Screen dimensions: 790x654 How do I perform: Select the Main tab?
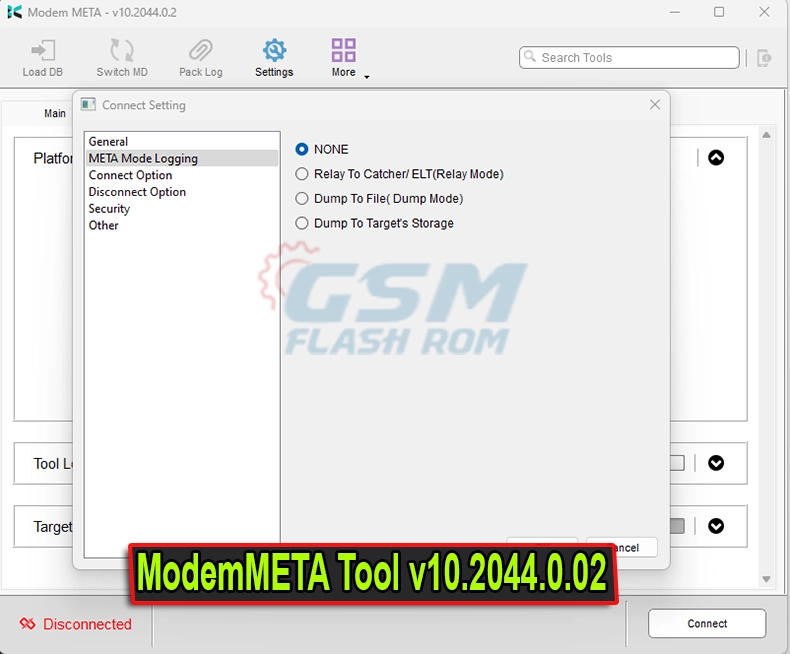pyautogui.click(x=54, y=113)
